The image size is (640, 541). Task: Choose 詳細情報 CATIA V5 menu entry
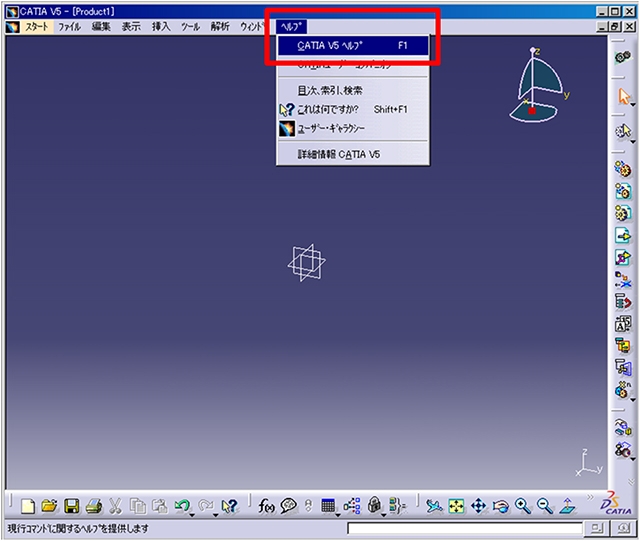click(x=353, y=154)
